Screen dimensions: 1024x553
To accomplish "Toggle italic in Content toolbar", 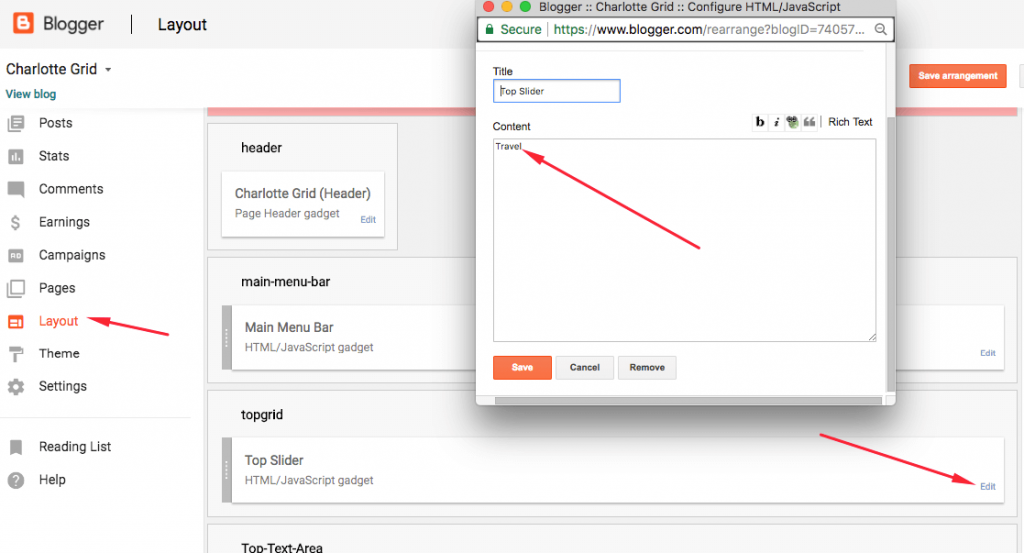I will [776, 122].
